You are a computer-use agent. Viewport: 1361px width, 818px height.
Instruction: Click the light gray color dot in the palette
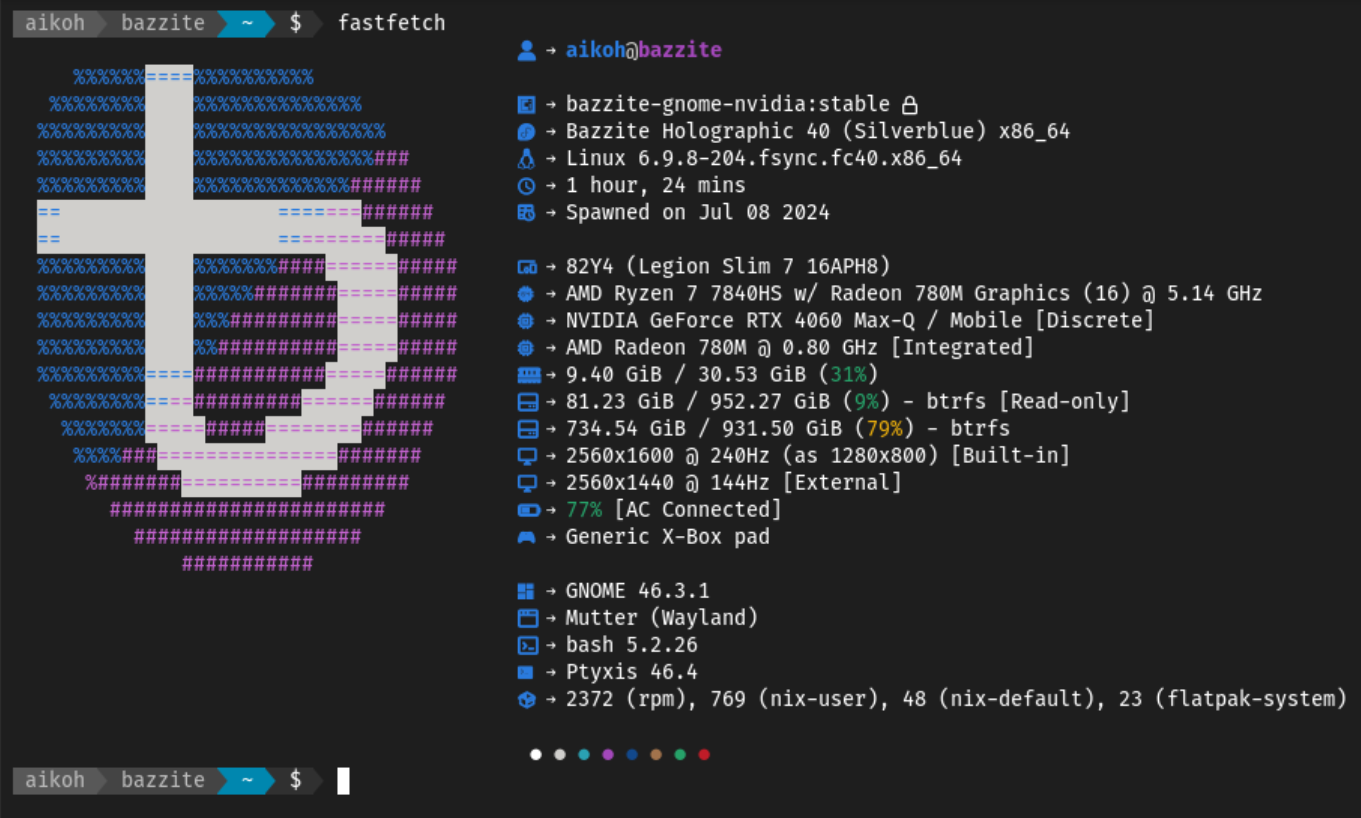click(560, 754)
